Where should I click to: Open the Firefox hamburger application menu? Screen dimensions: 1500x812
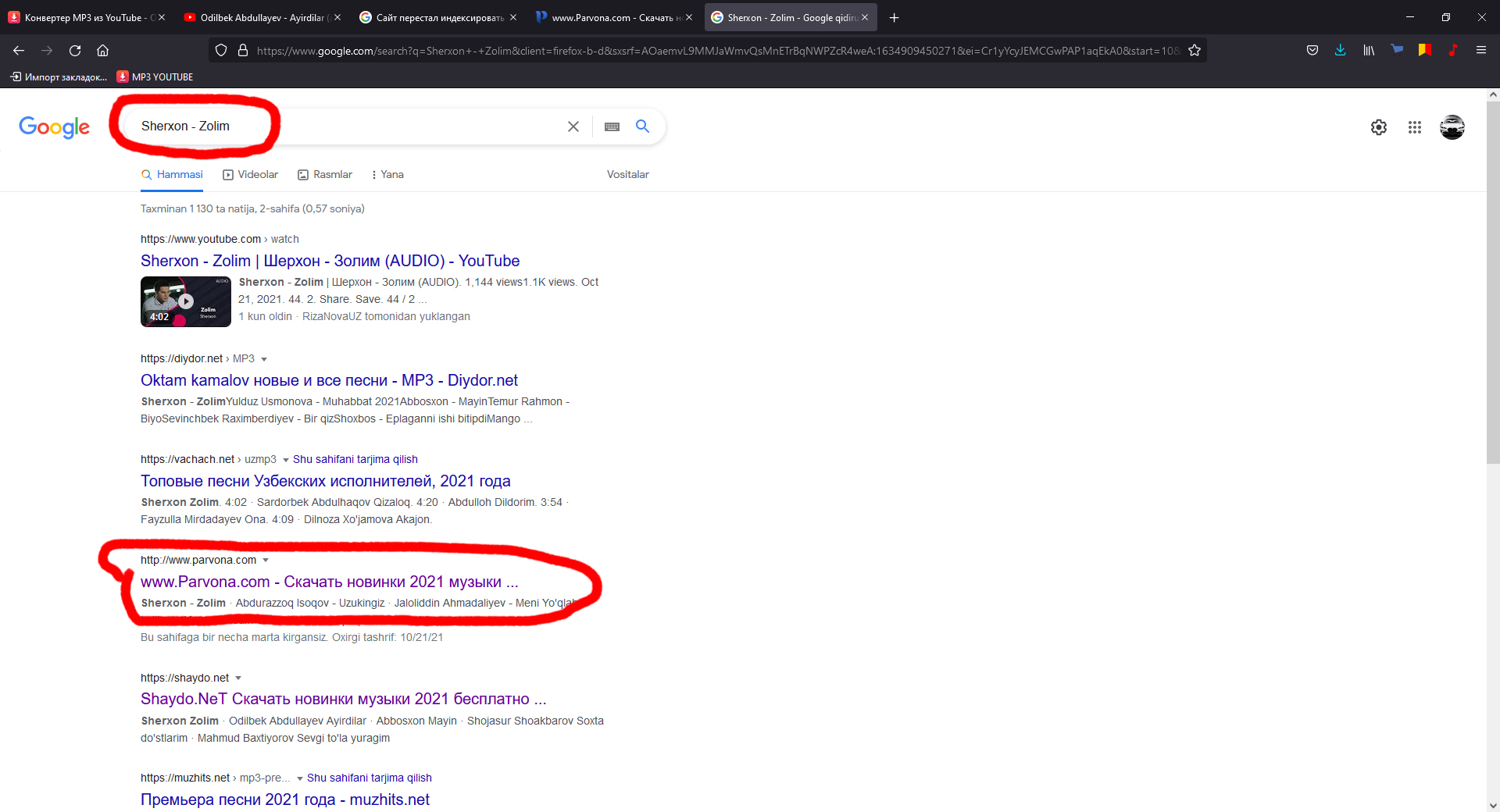1481,51
